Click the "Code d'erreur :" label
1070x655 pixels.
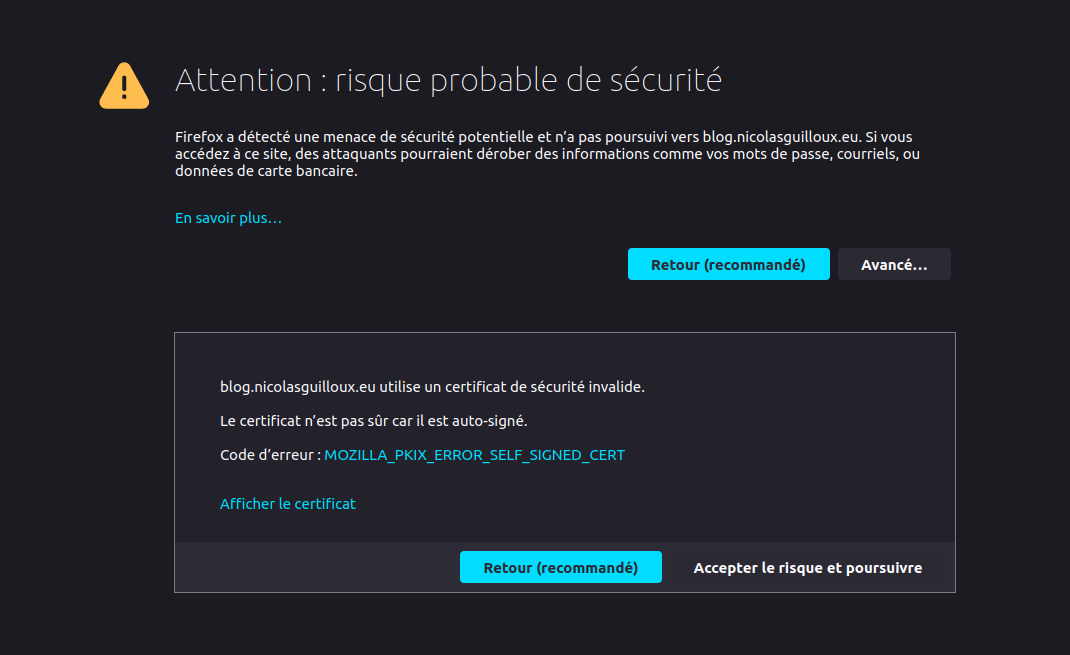pos(270,455)
